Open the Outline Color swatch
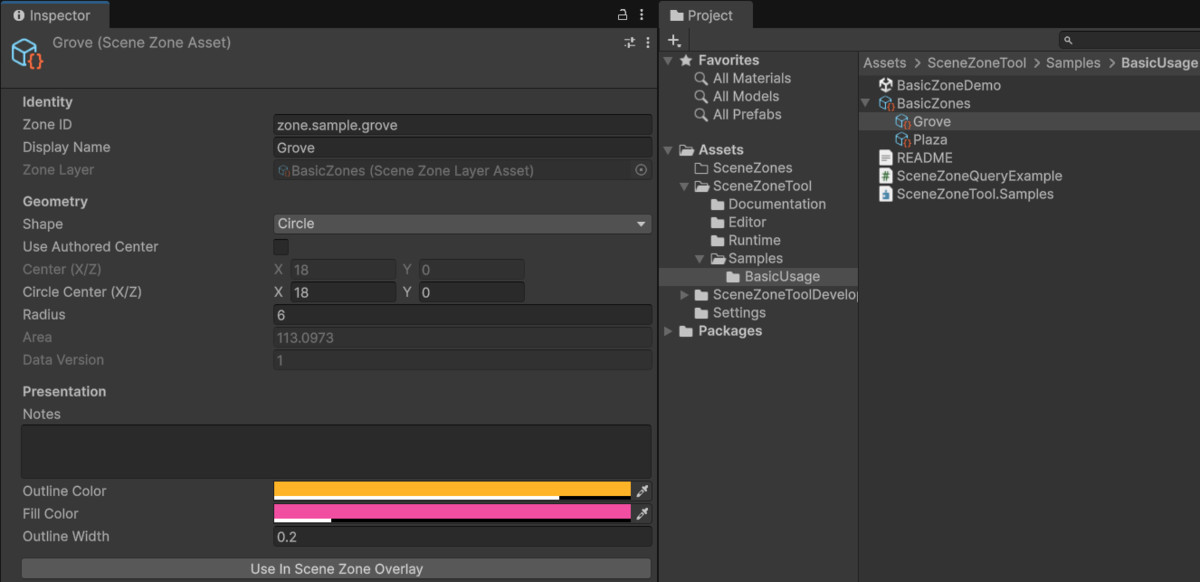The width and height of the screenshot is (1200, 582). 453,491
